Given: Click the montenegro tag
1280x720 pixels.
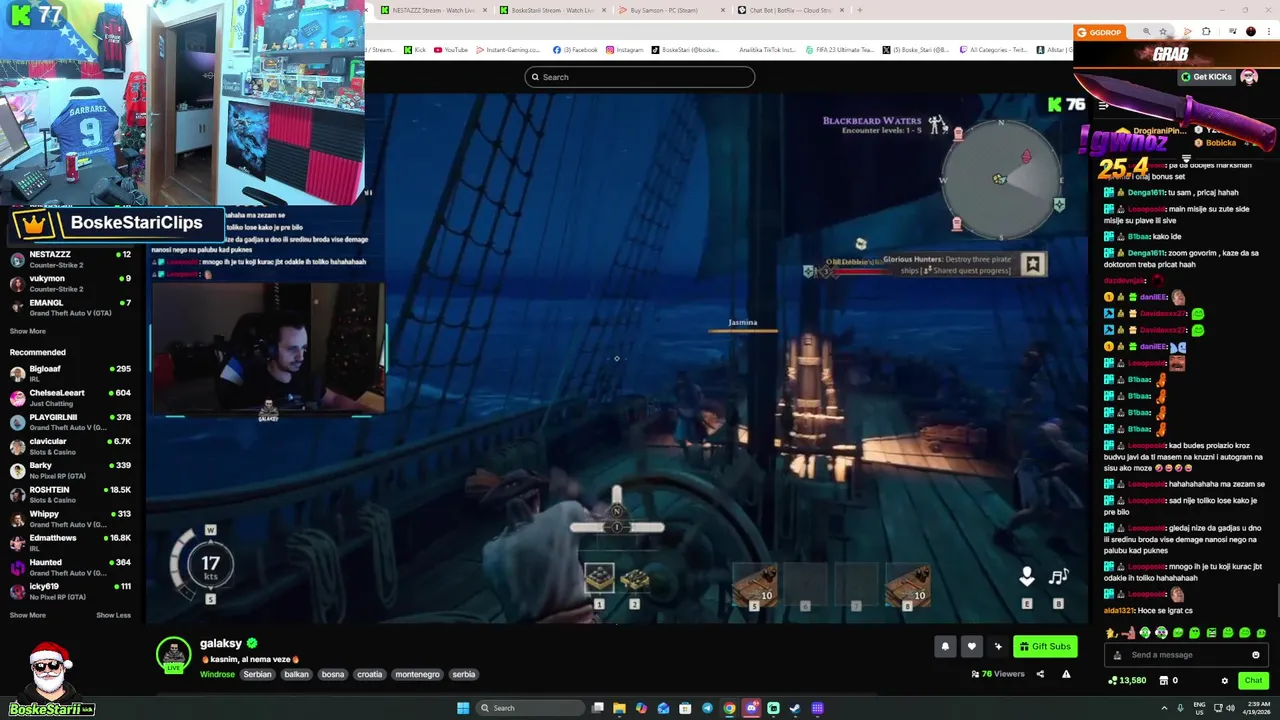Looking at the screenshot, I should pos(417,674).
